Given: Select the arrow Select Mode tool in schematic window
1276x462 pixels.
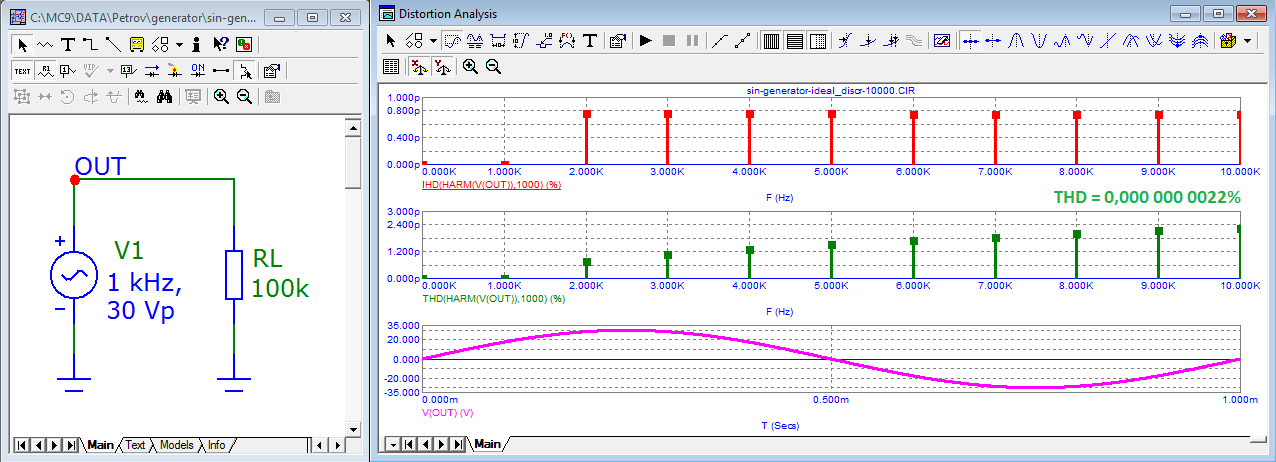Looking at the screenshot, I should point(22,44).
